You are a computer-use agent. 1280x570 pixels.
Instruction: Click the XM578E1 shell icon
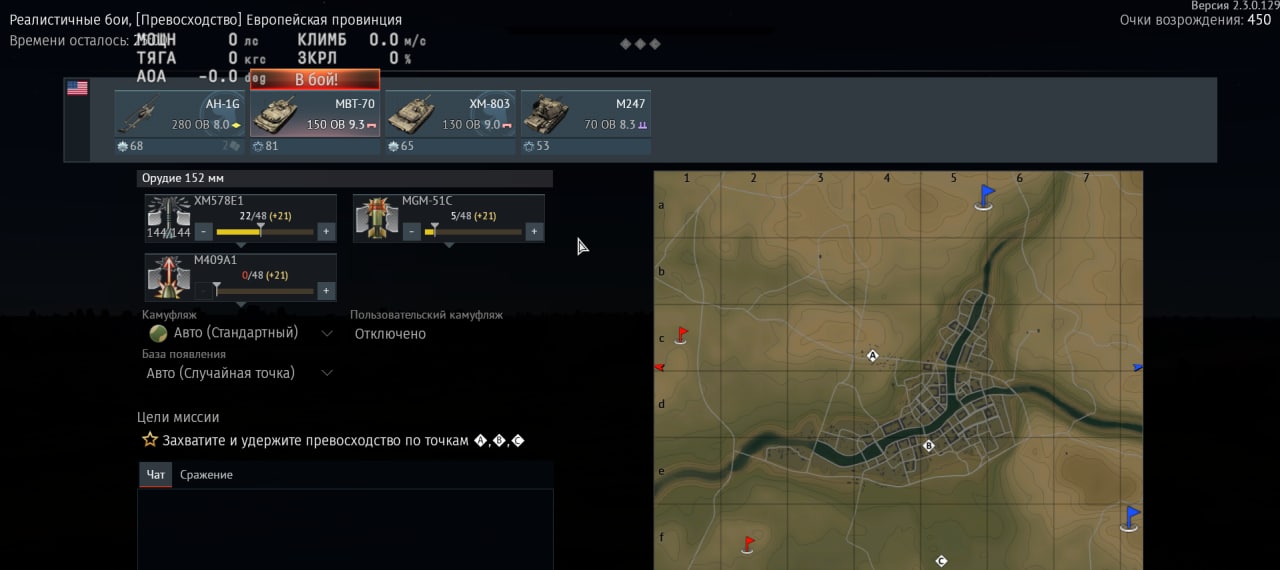coord(168,218)
